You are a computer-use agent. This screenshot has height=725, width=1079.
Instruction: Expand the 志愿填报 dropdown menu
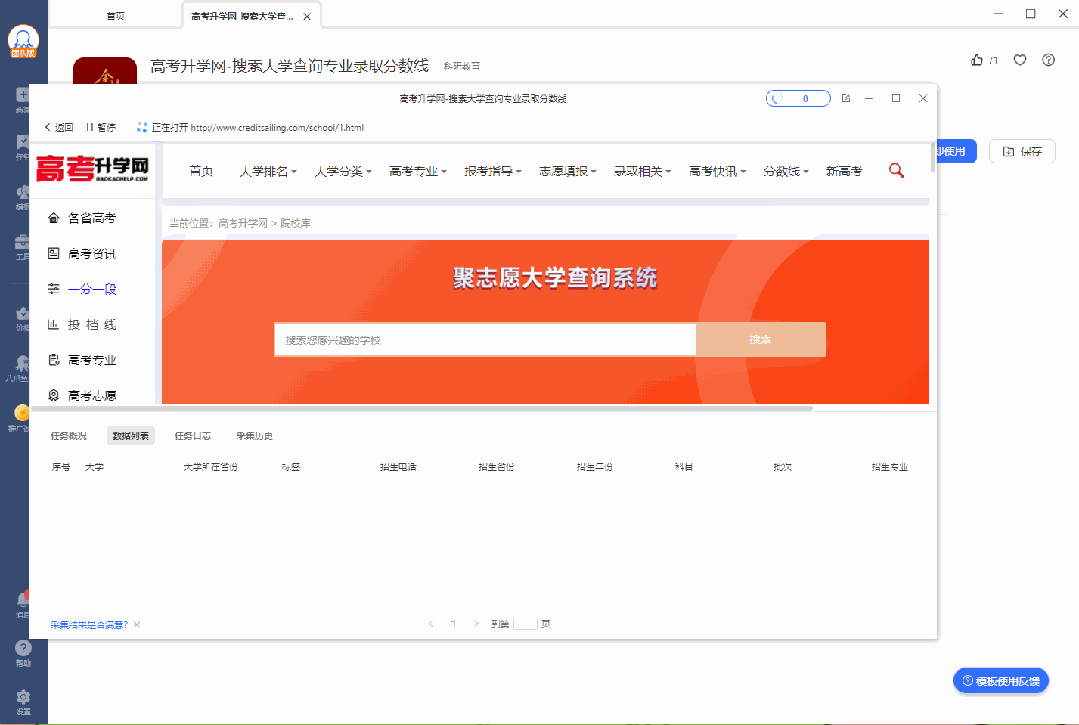coord(567,172)
